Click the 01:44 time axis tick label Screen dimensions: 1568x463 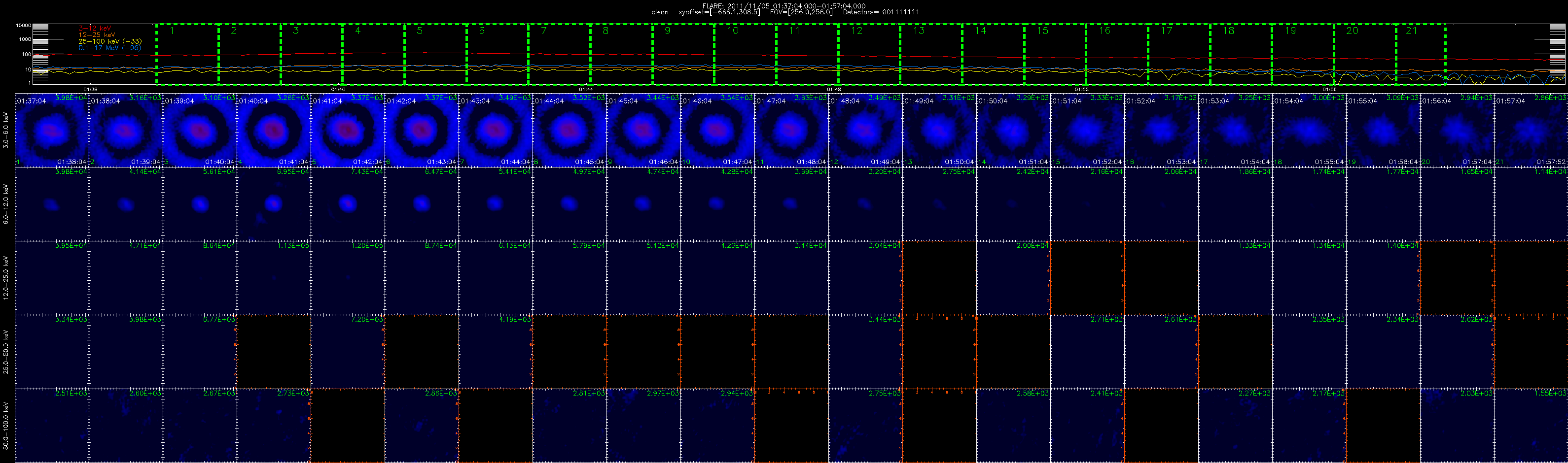pyautogui.click(x=586, y=90)
